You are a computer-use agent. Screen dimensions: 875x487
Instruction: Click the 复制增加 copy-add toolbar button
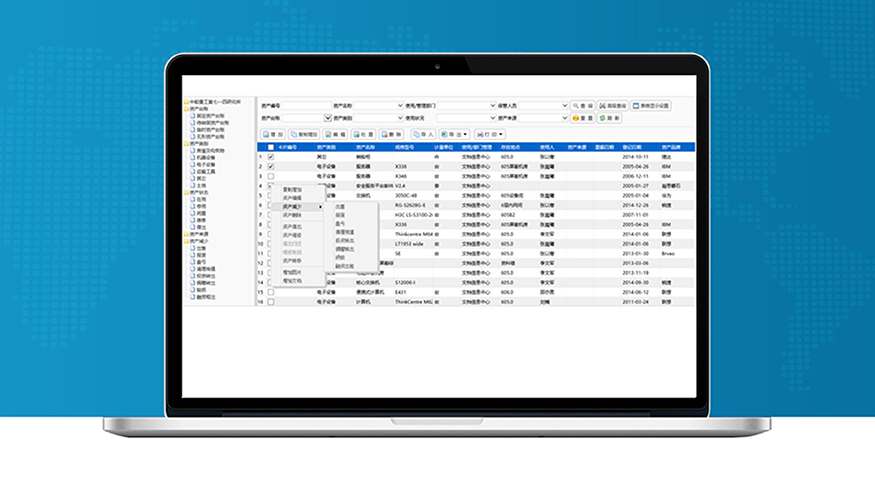[x=304, y=133]
